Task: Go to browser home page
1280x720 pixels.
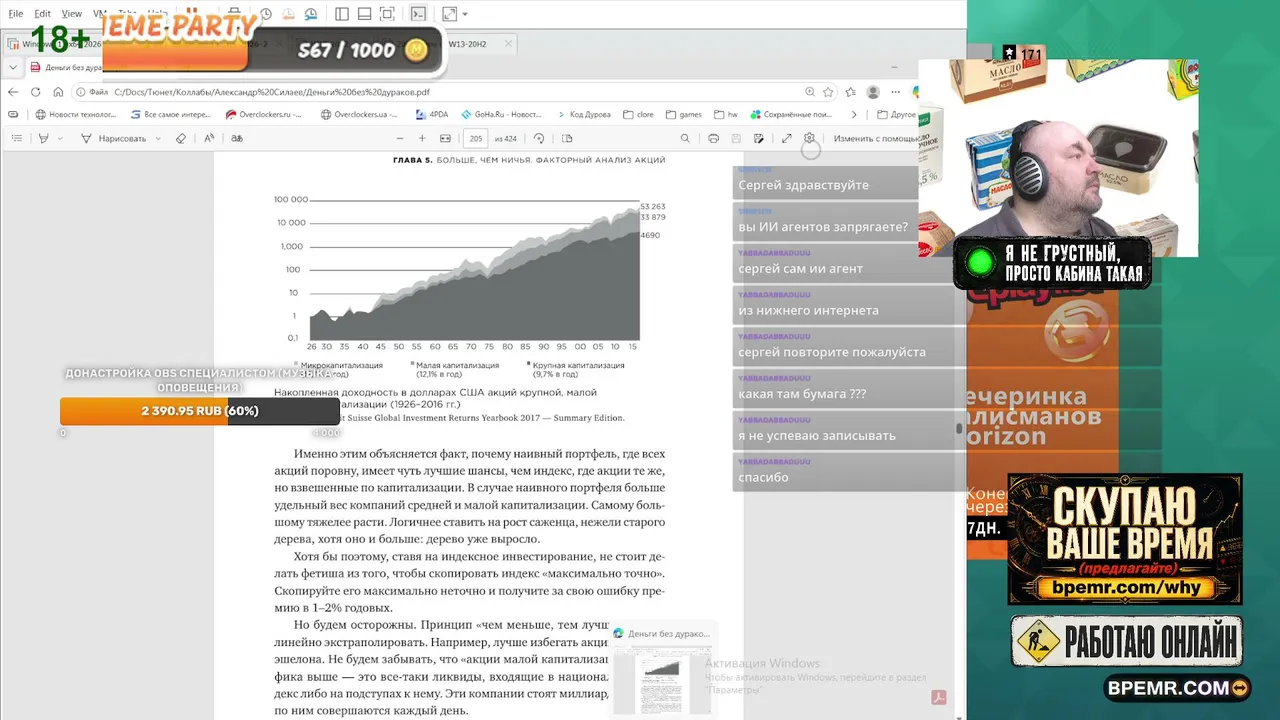Action: [x=58, y=92]
